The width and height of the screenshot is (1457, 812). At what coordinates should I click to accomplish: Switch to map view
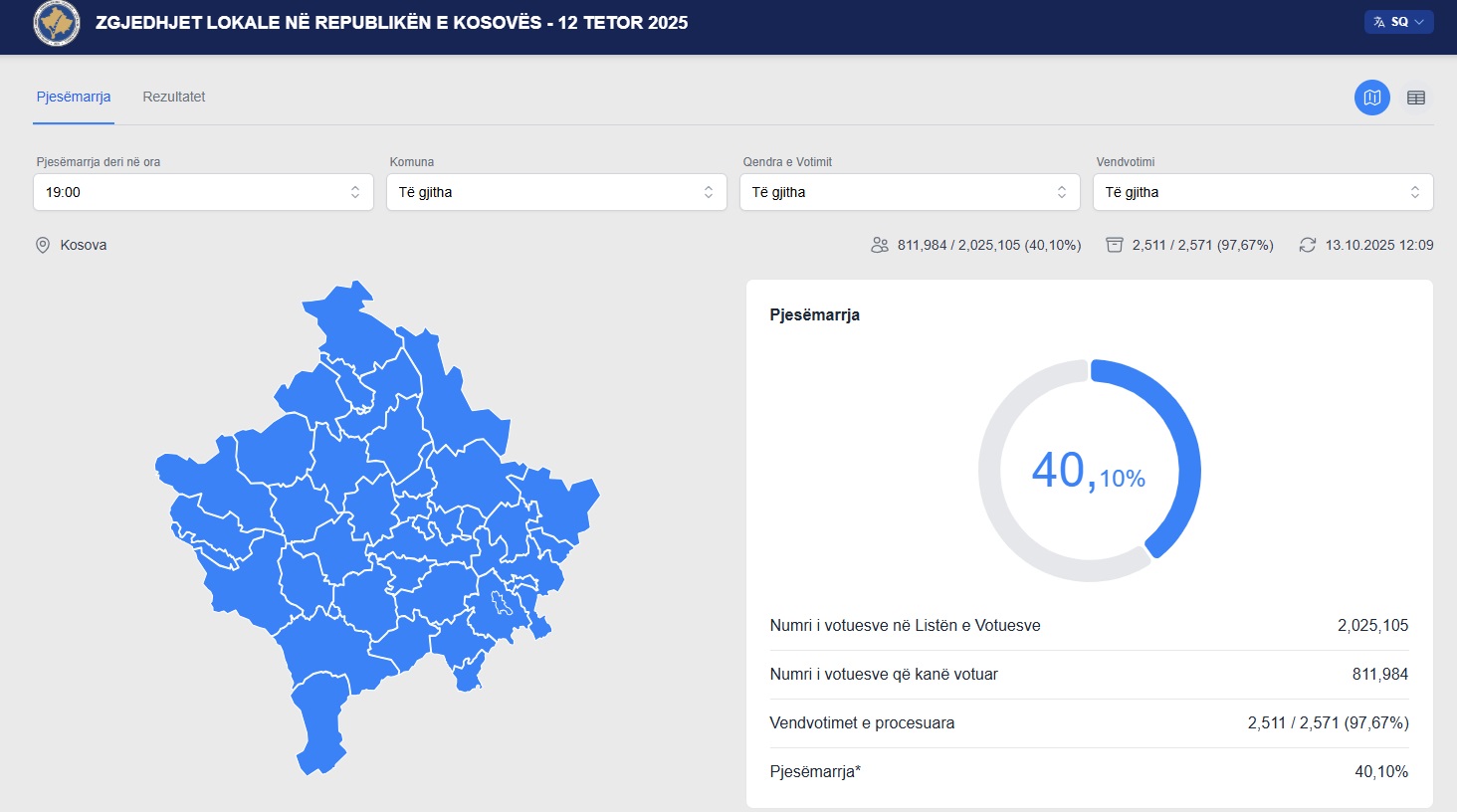click(1371, 98)
